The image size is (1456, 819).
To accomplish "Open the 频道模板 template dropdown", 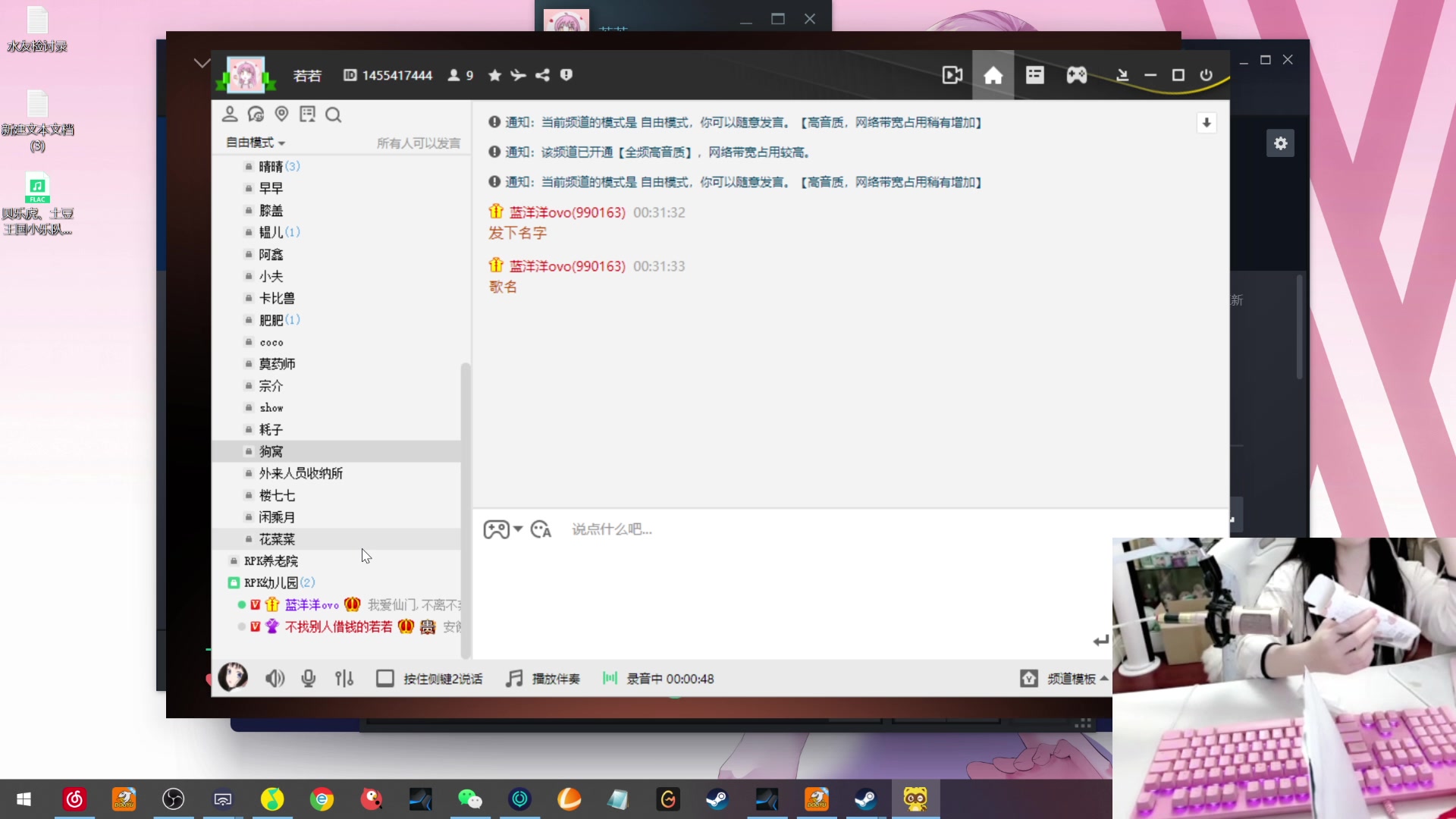I will point(1071,679).
